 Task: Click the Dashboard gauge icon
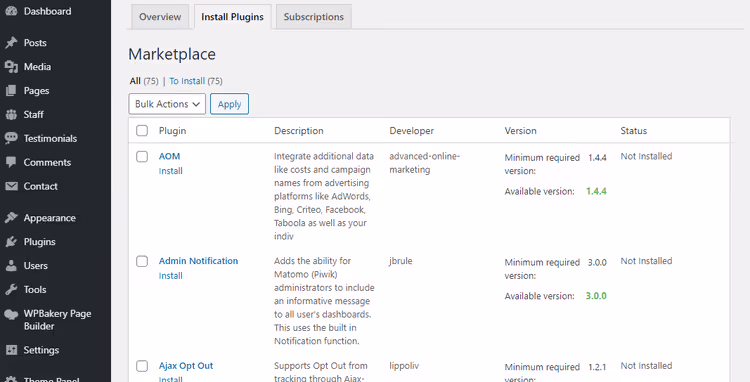[x=11, y=11]
